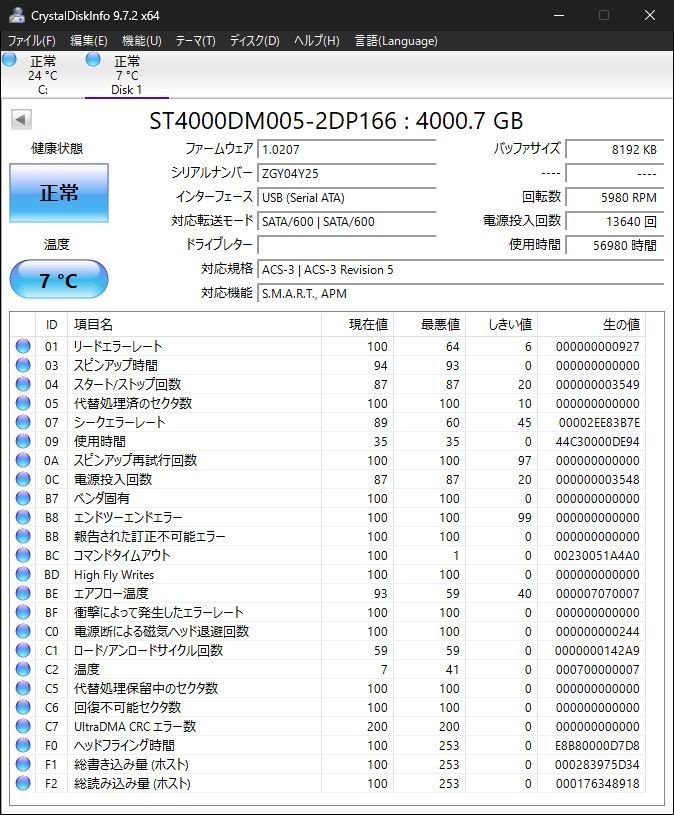The height and width of the screenshot is (815, 674).
Task: Click transfer mode field SATA/600 | SATA/600
Action: click(x=347, y=221)
